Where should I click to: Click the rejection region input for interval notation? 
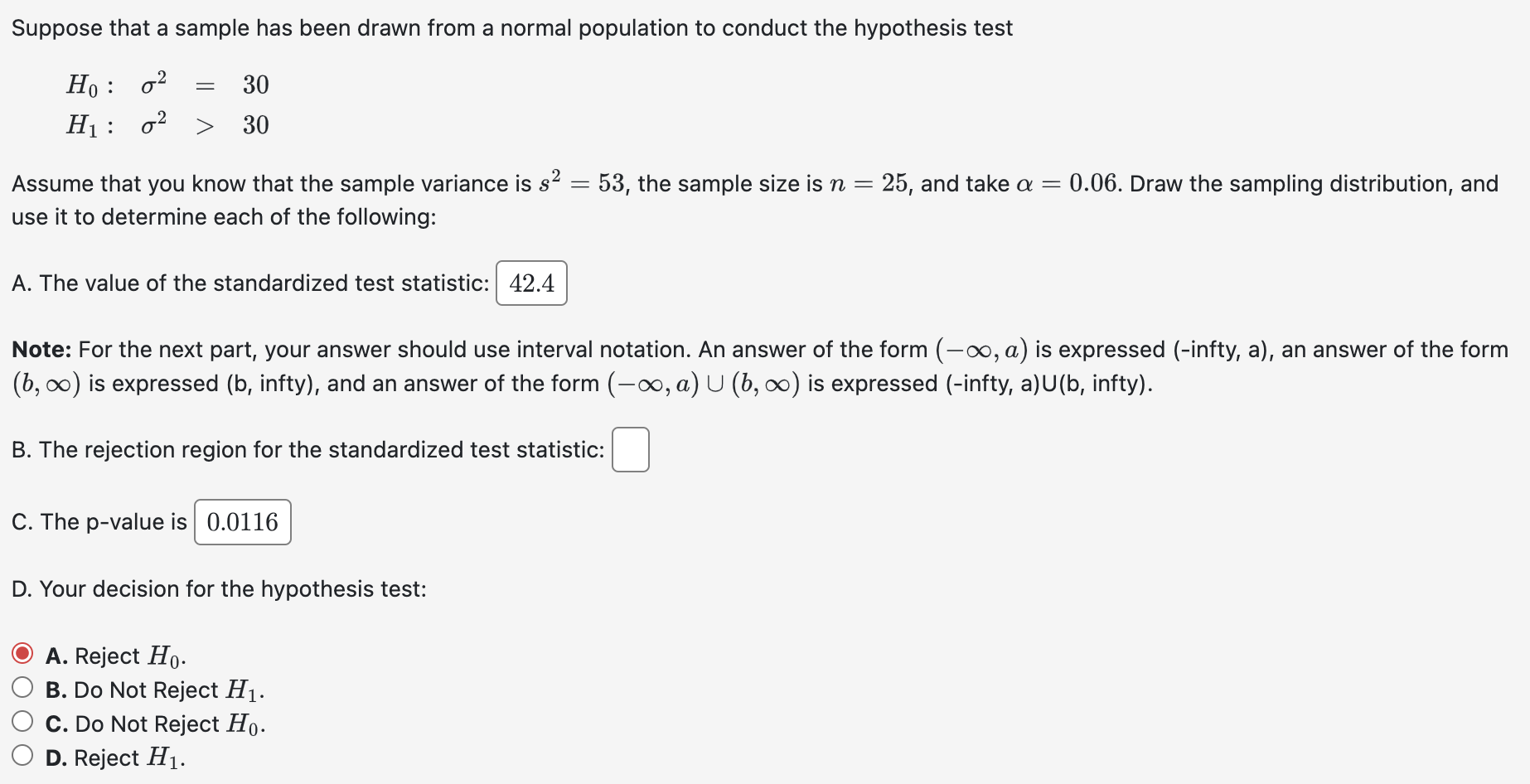click(630, 449)
